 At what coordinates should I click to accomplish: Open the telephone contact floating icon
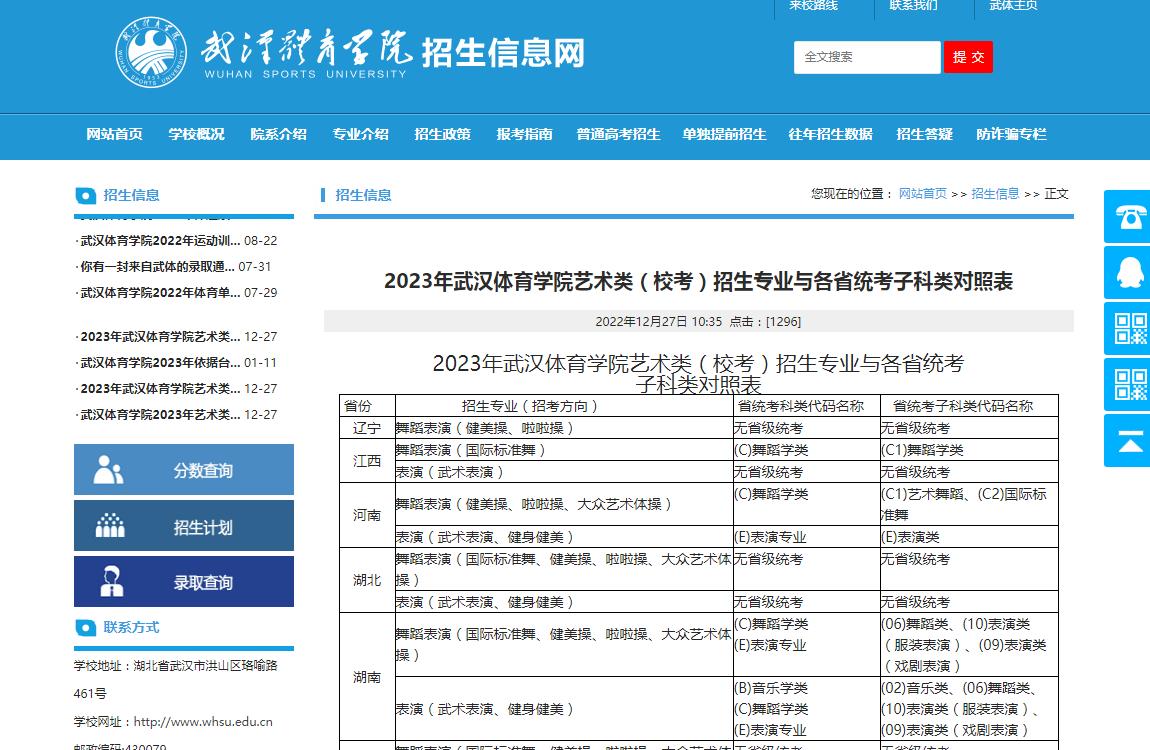click(x=1129, y=217)
